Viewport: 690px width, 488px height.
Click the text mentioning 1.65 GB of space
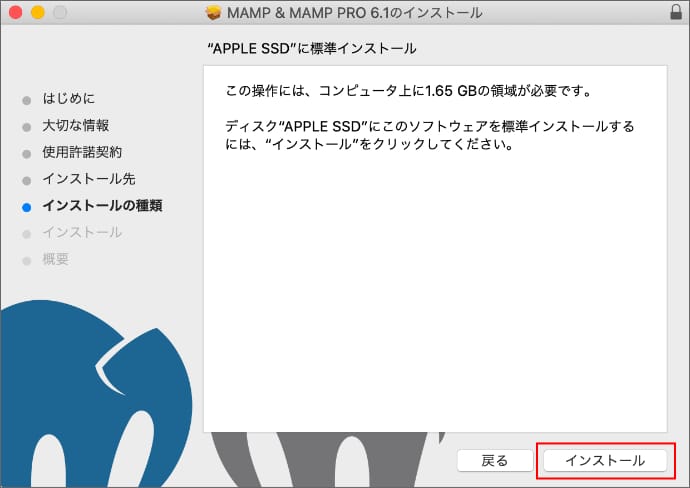click(410, 92)
